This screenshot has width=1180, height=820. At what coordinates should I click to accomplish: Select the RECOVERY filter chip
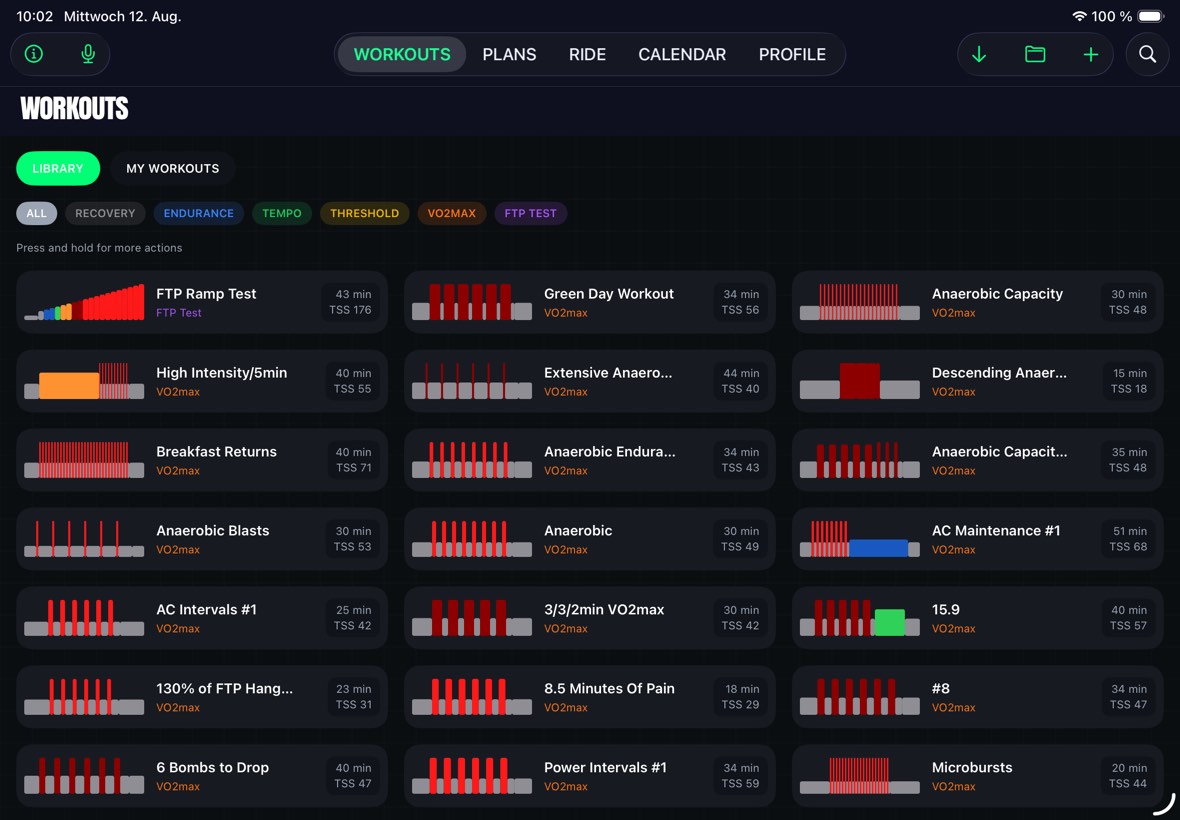[105, 213]
